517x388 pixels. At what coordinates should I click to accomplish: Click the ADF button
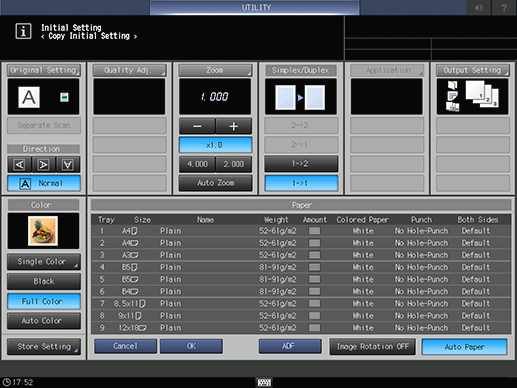290,346
